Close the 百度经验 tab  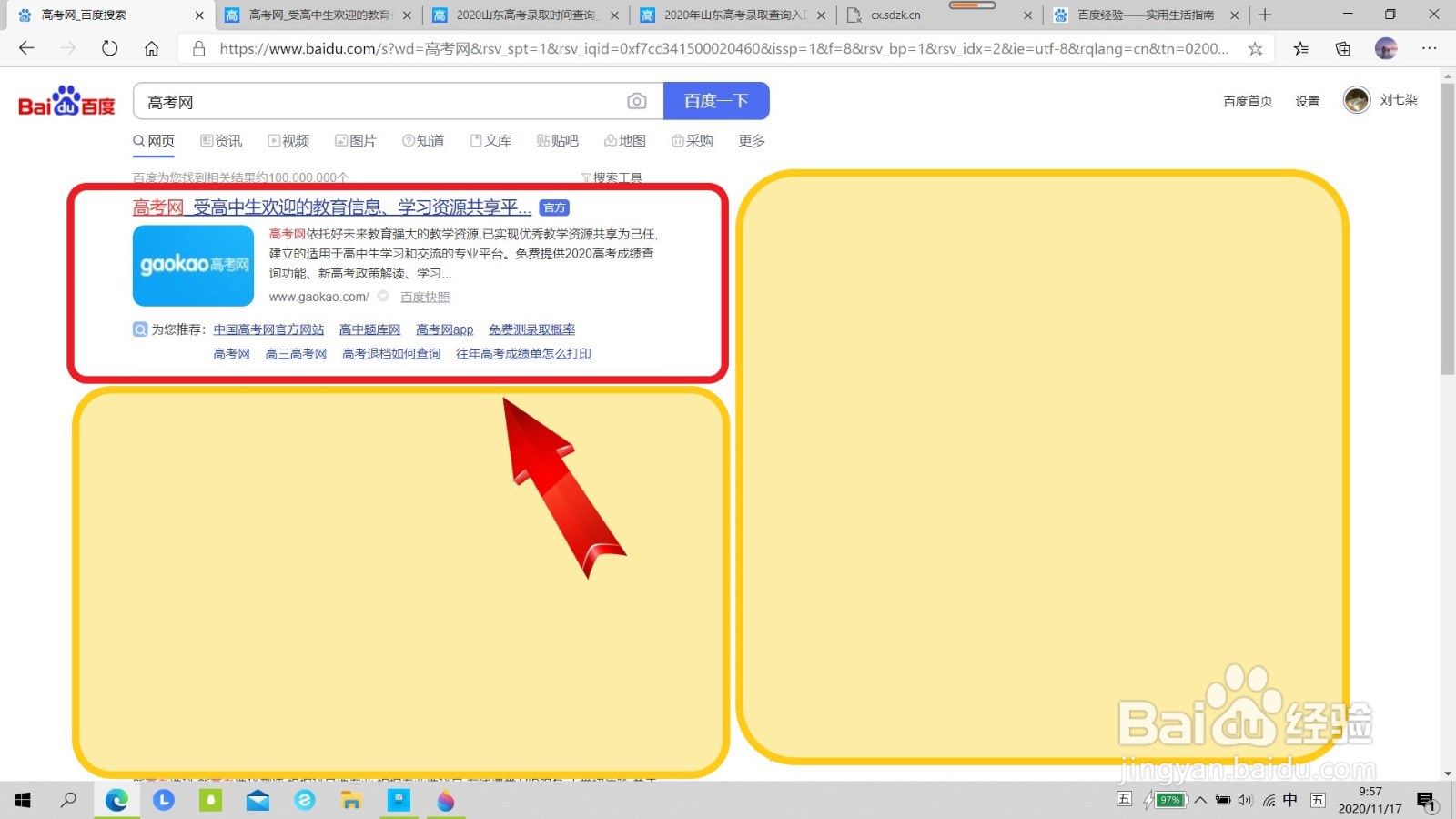coord(1234,15)
